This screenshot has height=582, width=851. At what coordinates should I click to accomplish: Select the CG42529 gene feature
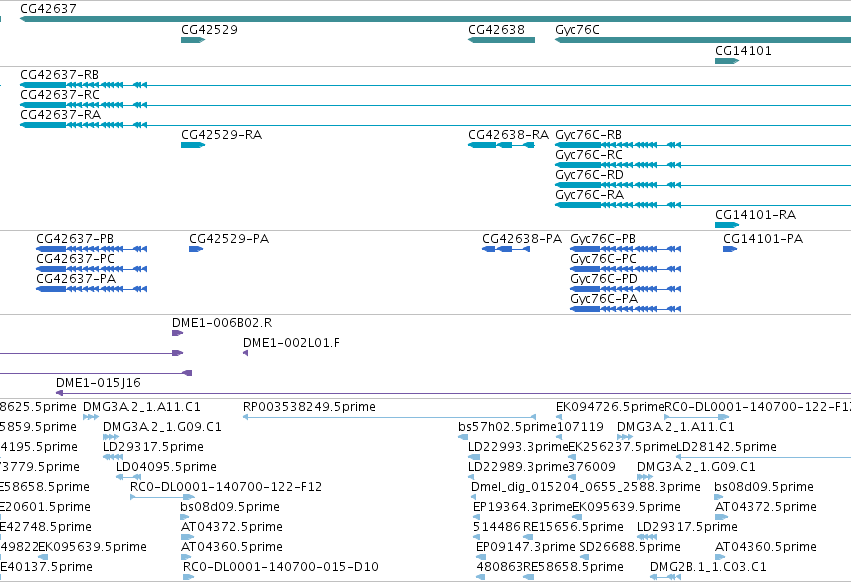(193, 40)
